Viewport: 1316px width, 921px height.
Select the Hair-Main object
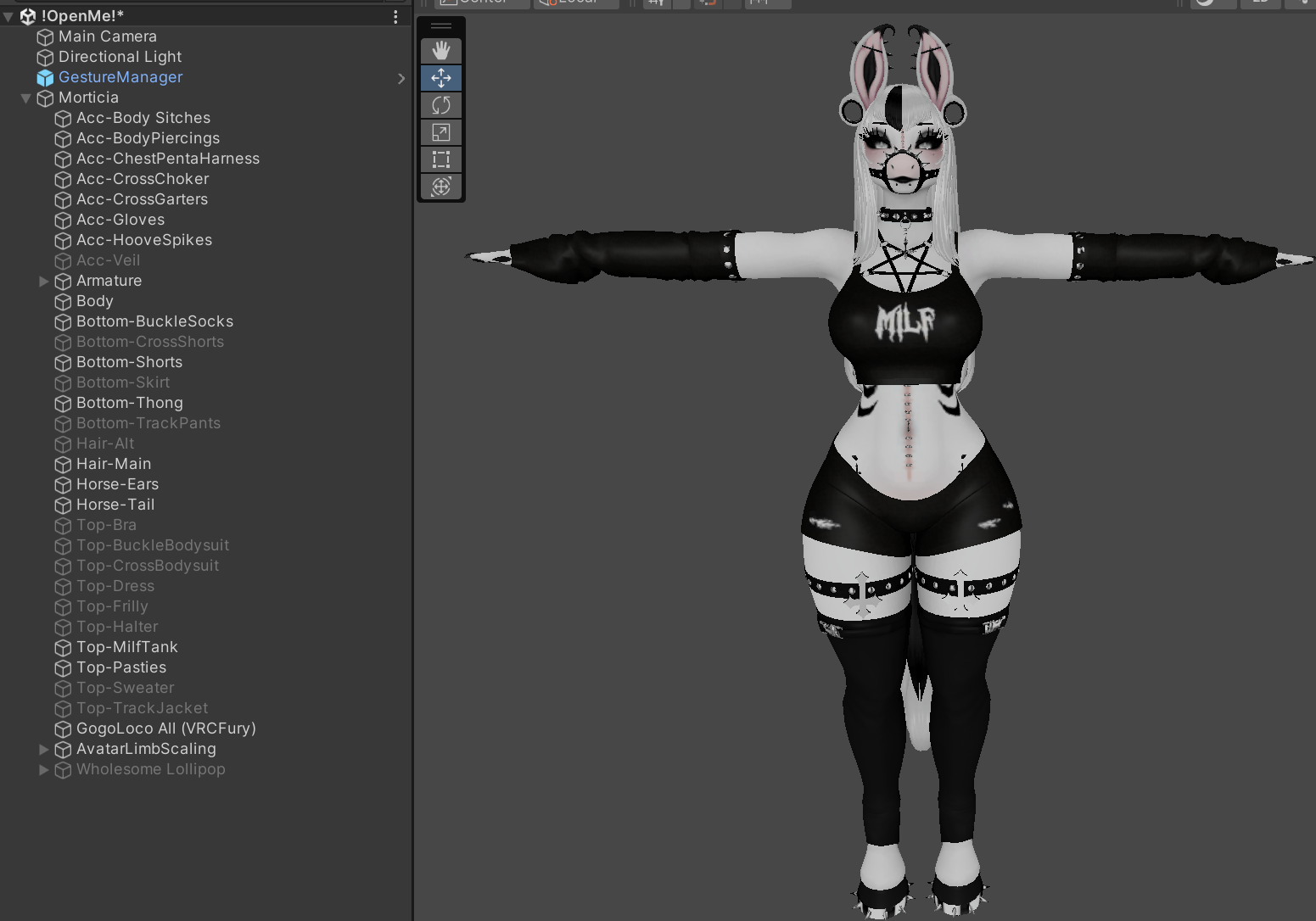coord(114,464)
